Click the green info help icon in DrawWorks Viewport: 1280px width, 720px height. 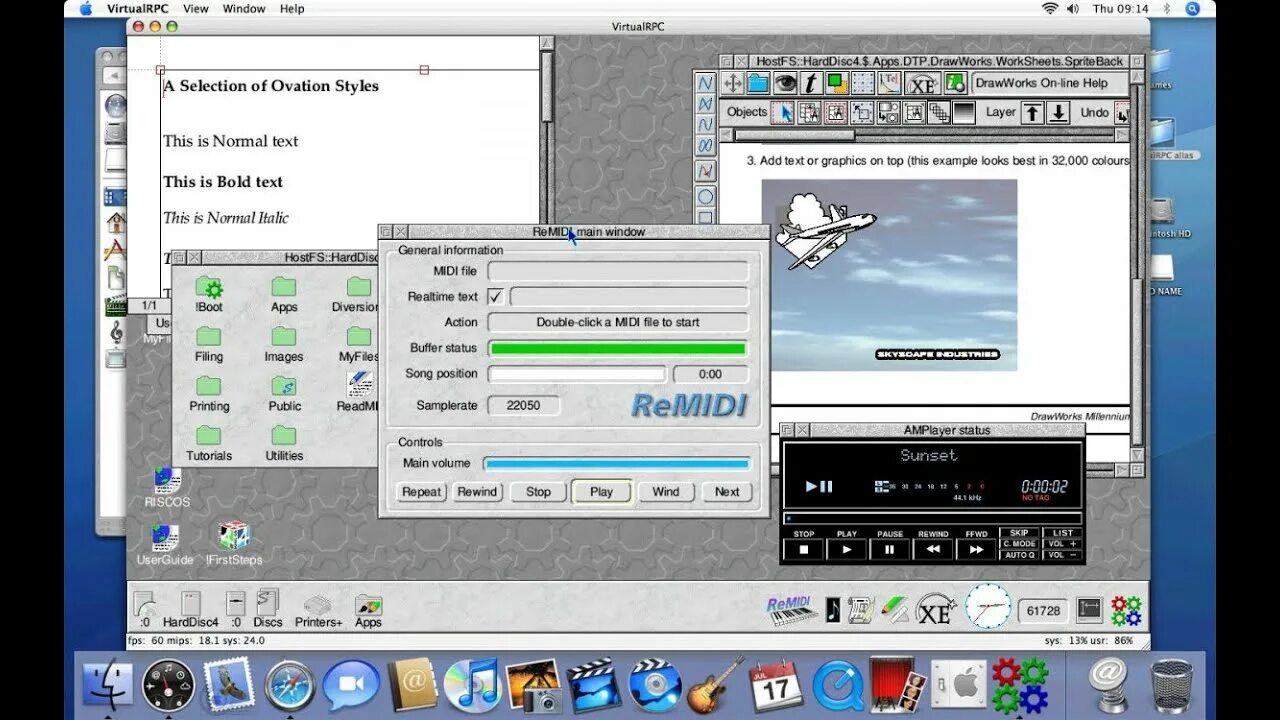[x=955, y=84]
